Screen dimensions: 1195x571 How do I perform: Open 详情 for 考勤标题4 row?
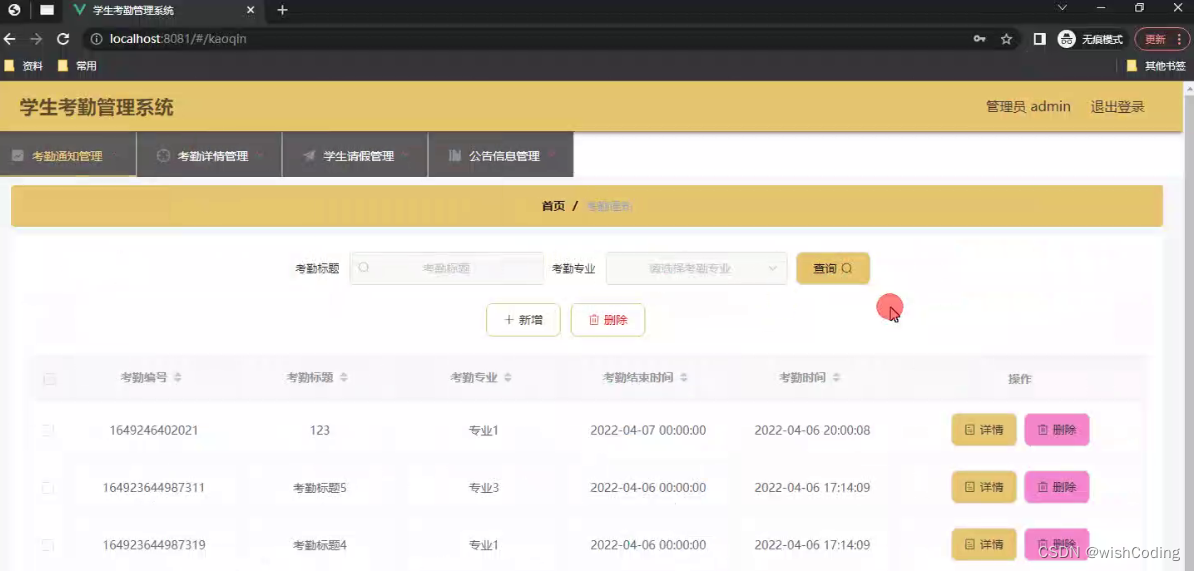984,544
